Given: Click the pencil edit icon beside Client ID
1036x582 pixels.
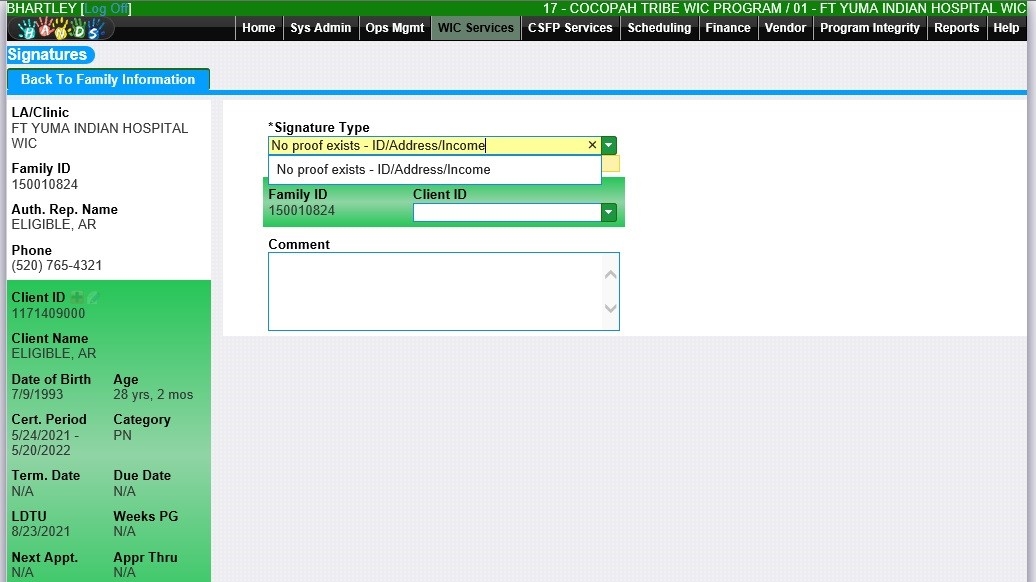Looking at the screenshot, I should [x=93, y=298].
